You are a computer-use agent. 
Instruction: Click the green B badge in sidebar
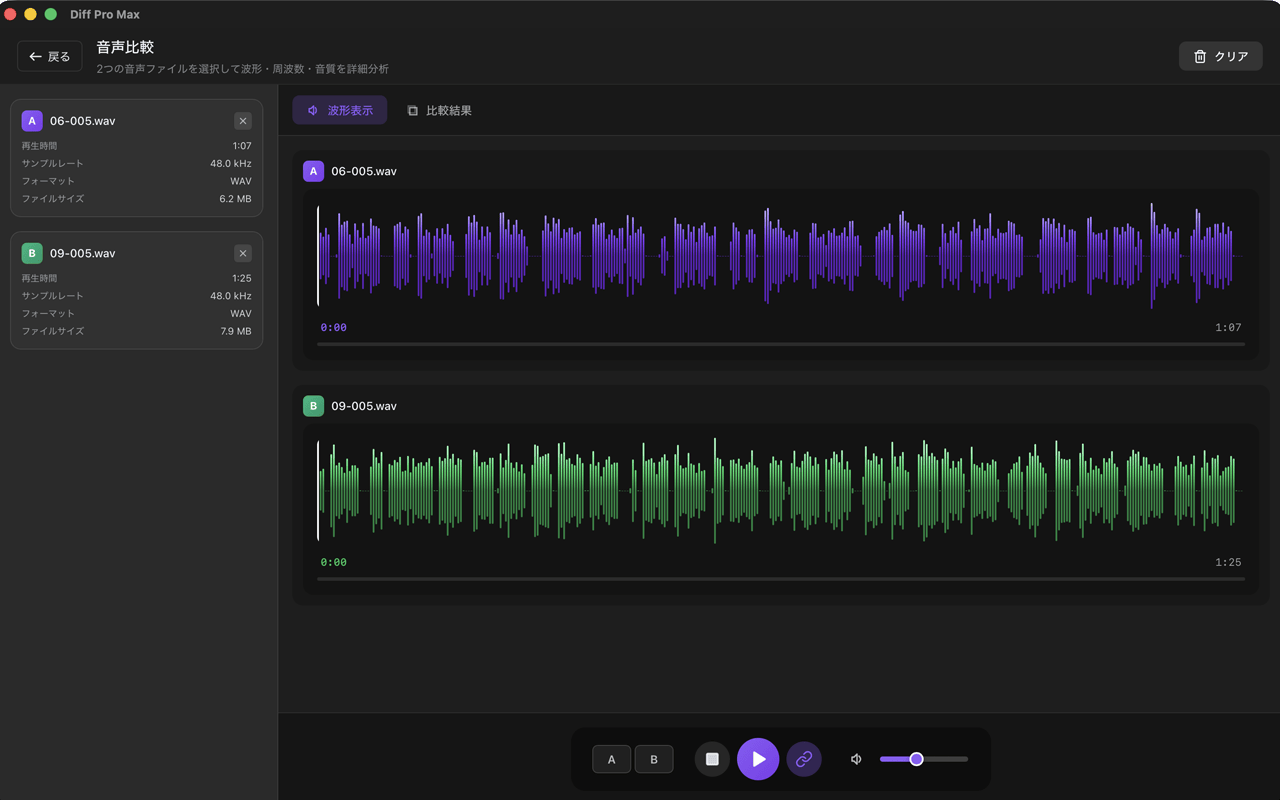point(32,253)
